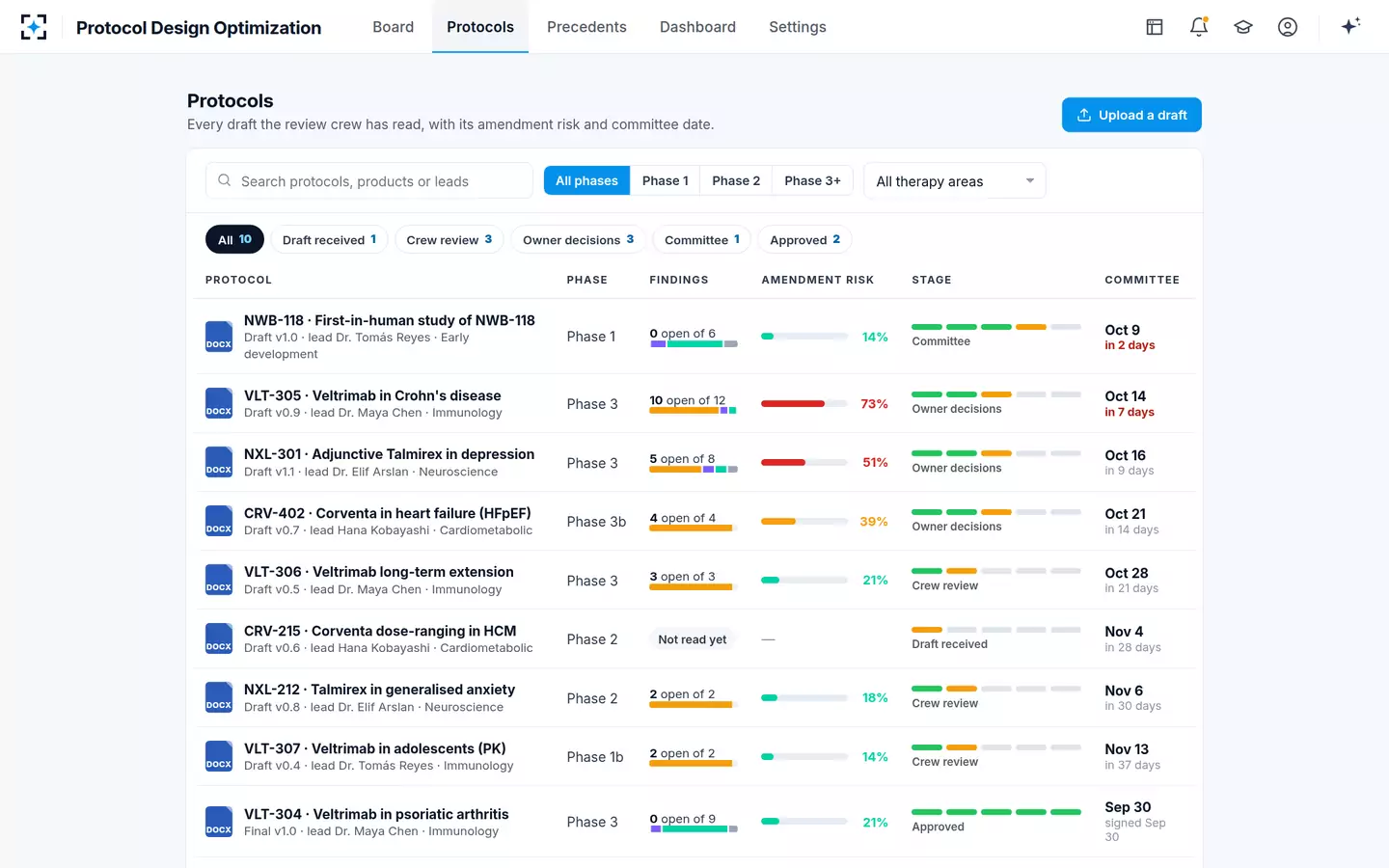Open the table layout icon in header

click(1155, 27)
